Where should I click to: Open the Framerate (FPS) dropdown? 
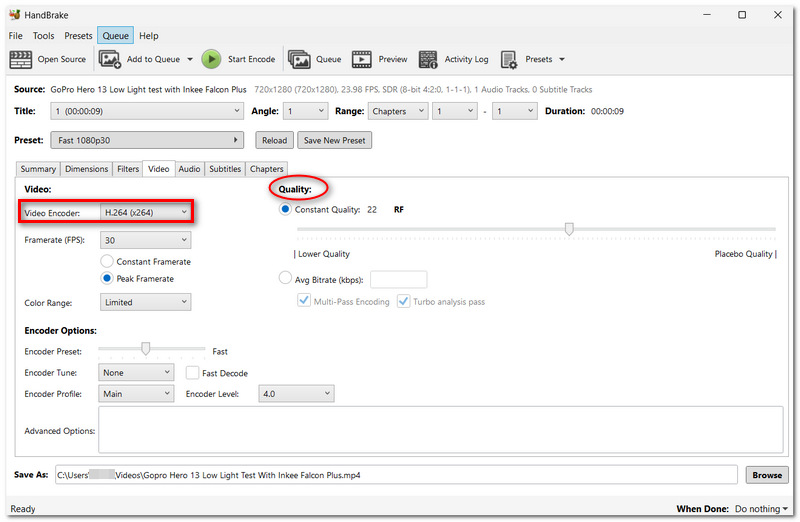coord(145,240)
